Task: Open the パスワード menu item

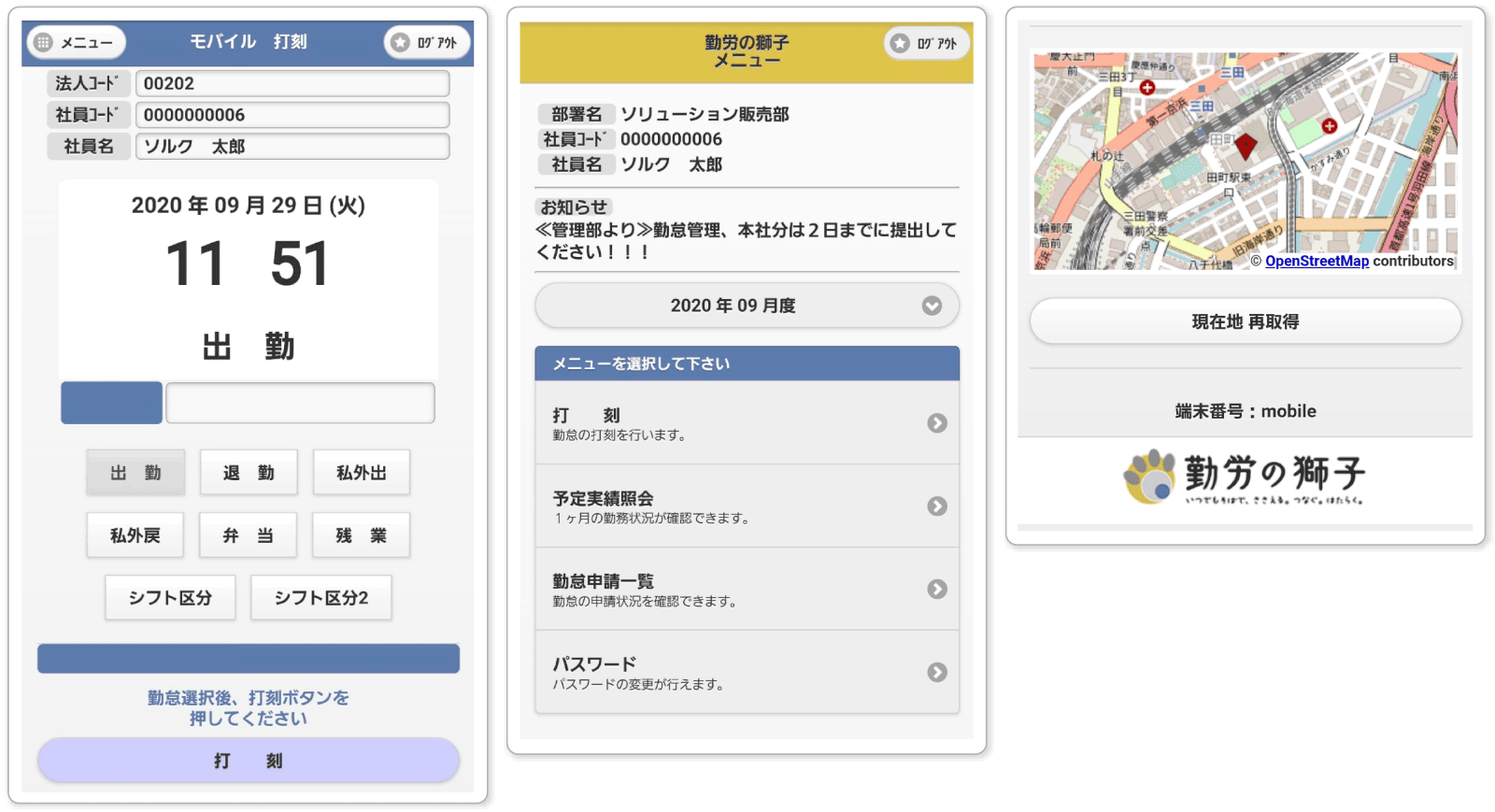Action: click(747, 673)
